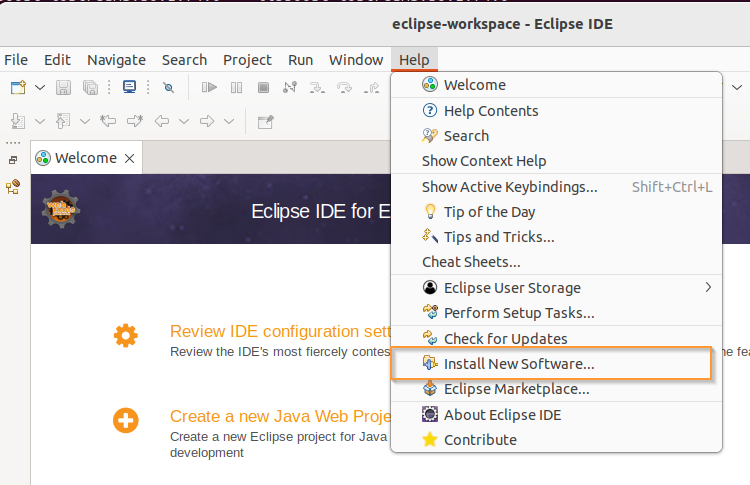Open the Forward history dropdown arrow
This screenshot has width=750, height=485.
[x=229, y=121]
